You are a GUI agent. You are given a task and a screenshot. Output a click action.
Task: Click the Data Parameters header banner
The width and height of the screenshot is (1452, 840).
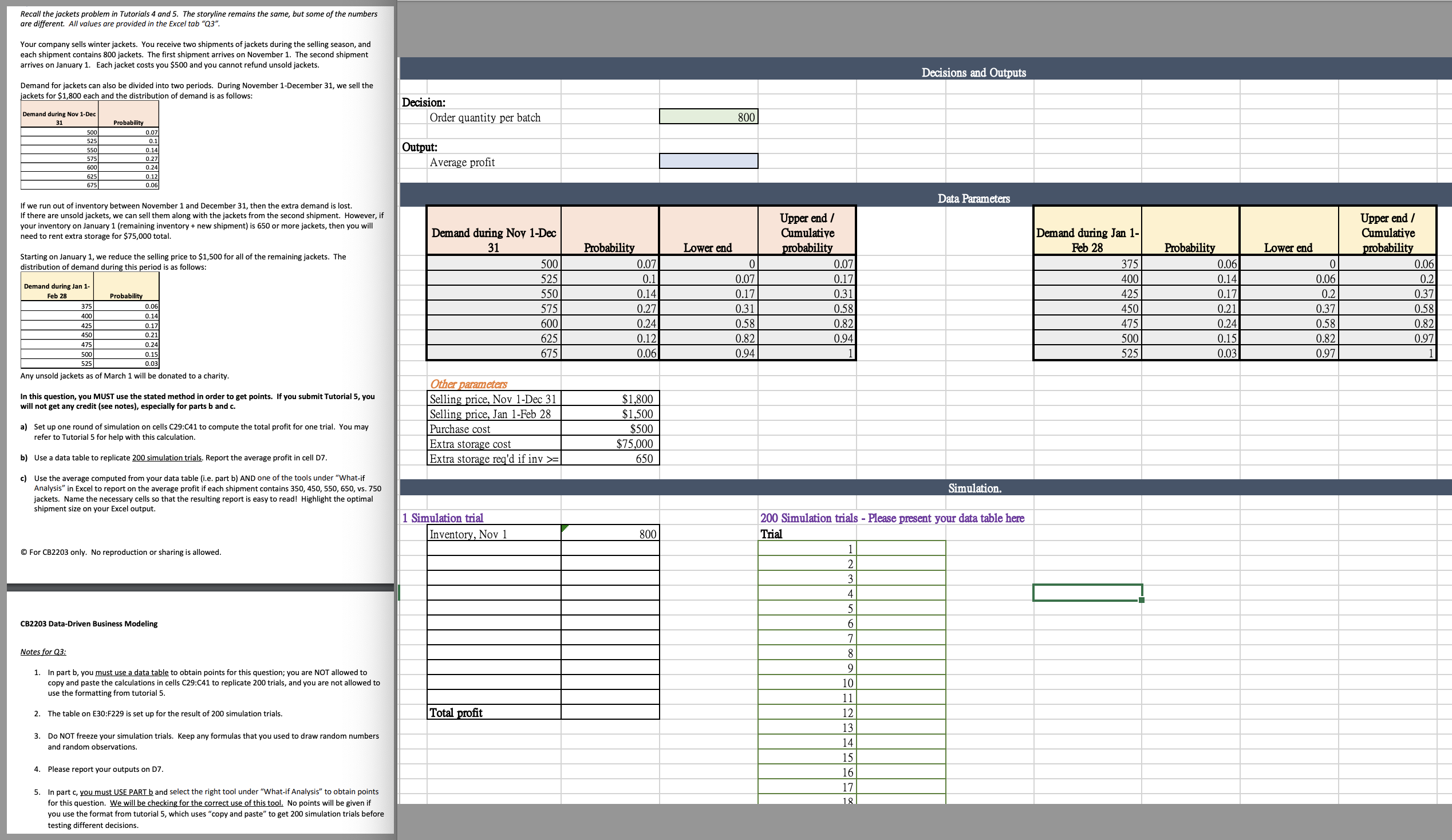click(x=974, y=198)
